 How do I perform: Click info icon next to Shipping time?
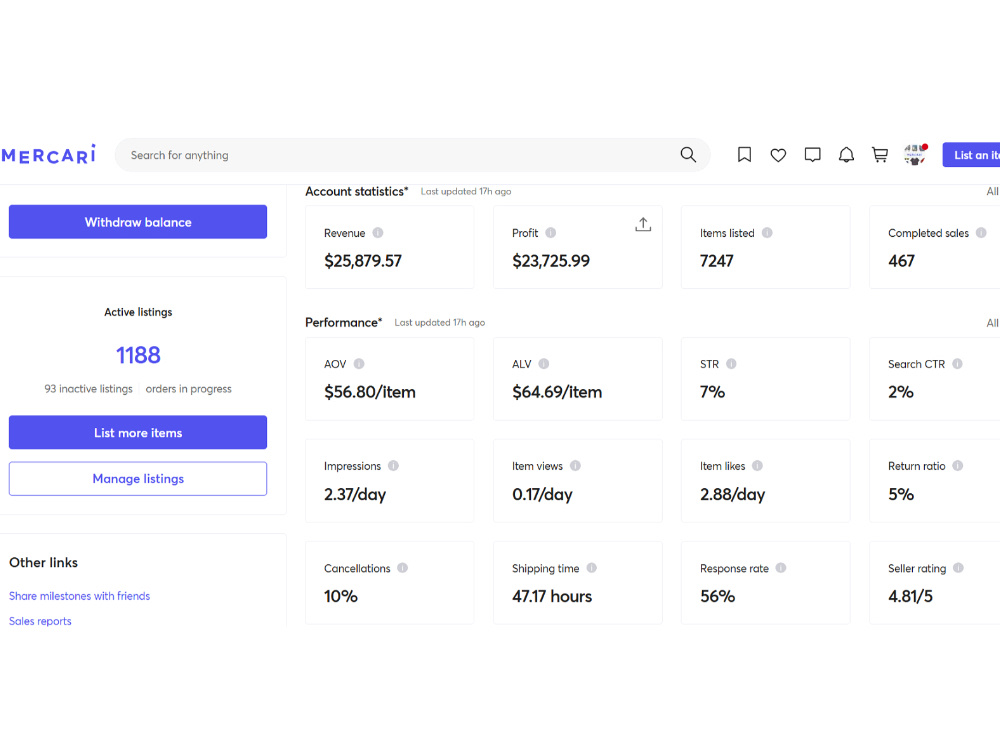(591, 568)
